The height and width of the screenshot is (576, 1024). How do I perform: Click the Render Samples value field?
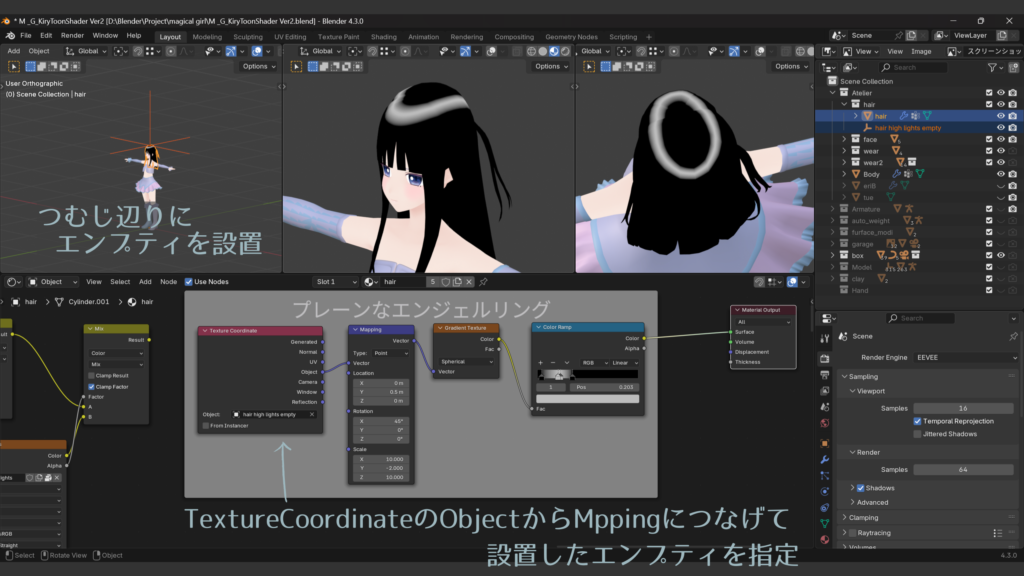(x=965, y=470)
